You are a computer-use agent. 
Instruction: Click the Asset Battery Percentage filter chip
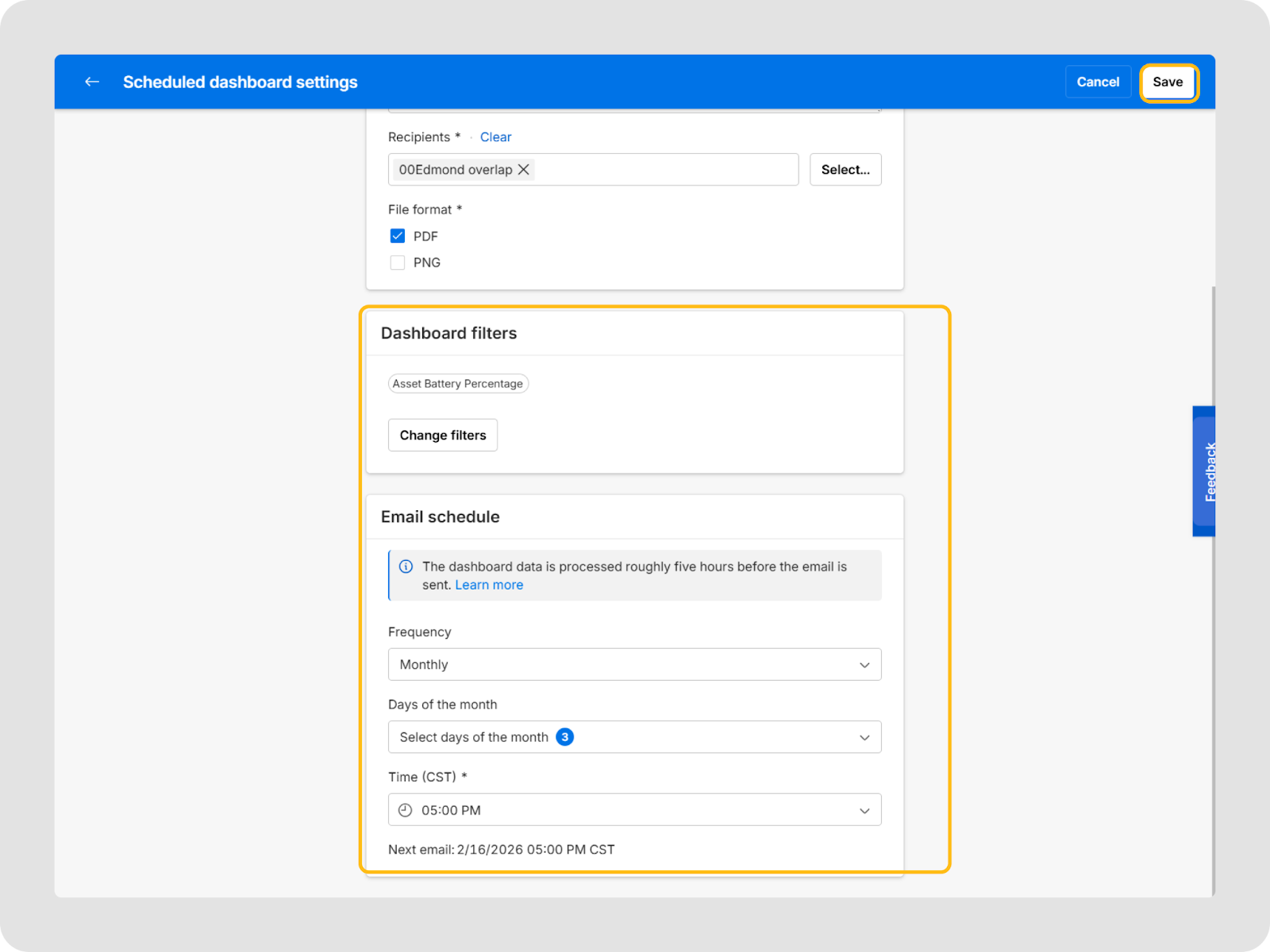[458, 384]
